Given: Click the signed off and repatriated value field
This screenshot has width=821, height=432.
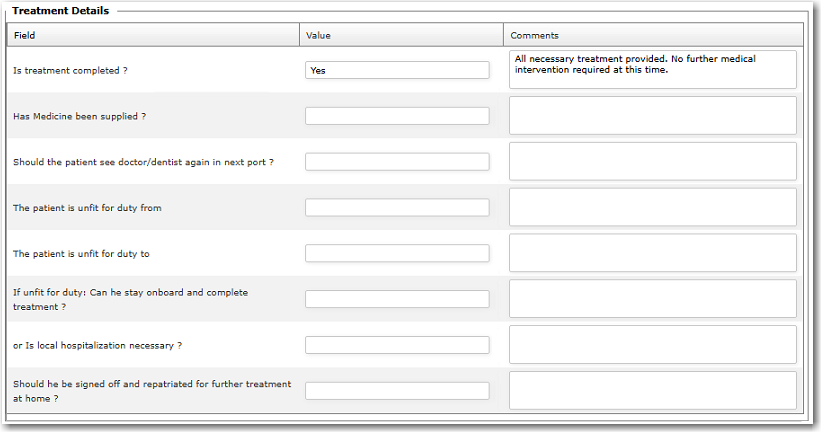Looking at the screenshot, I should (397, 391).
